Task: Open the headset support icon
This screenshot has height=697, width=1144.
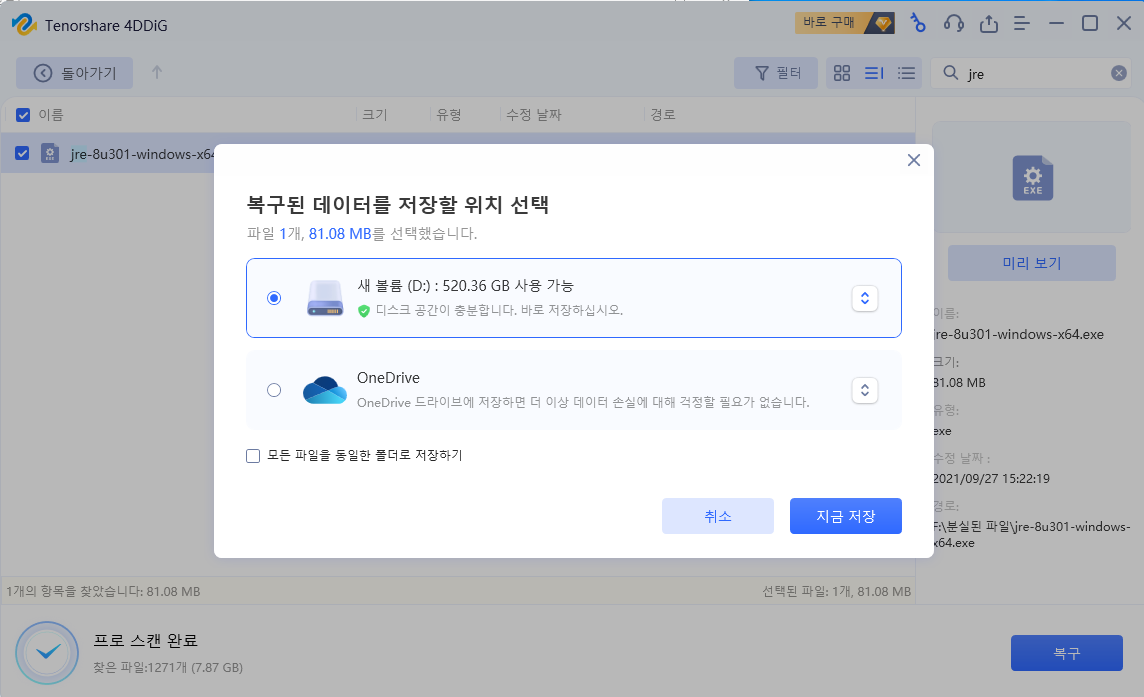Action: (954, 23)
